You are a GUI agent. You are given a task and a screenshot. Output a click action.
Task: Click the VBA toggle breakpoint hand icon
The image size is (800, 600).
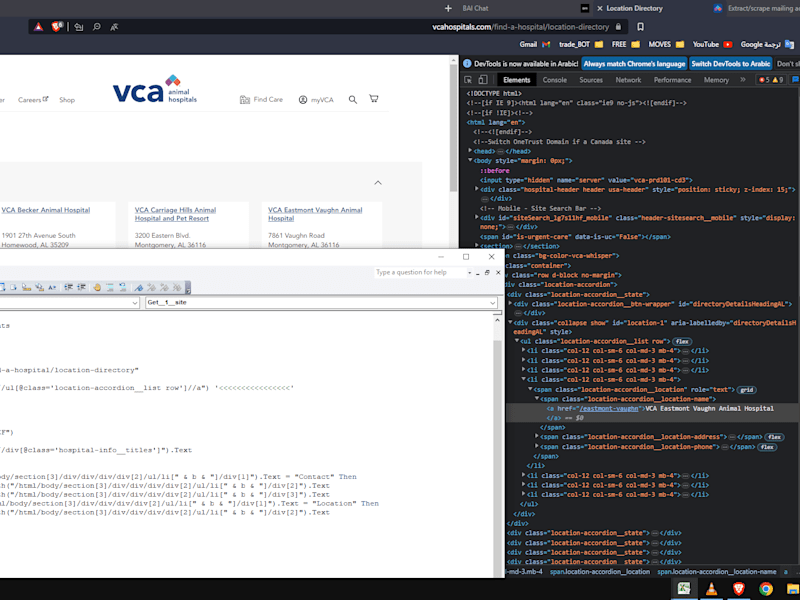97,287
